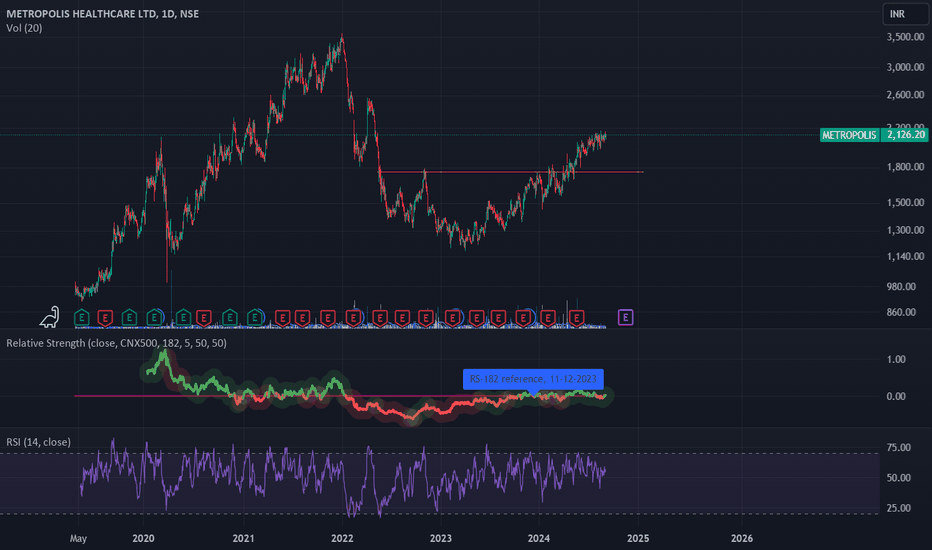Click the 2,126.20 current price label

click(905, 135)
